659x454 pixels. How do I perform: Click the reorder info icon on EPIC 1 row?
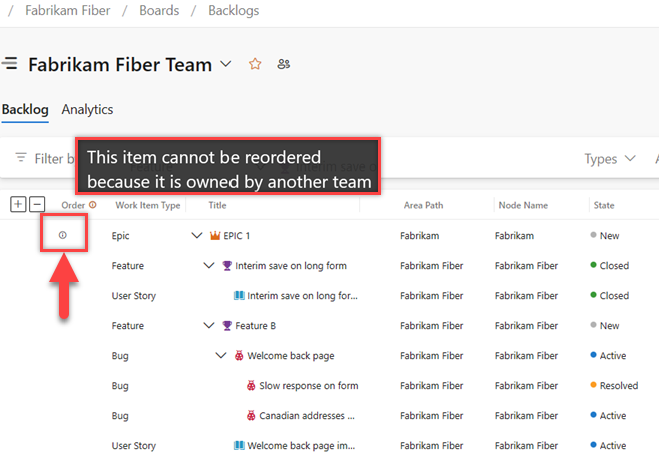tap(63, 235)
